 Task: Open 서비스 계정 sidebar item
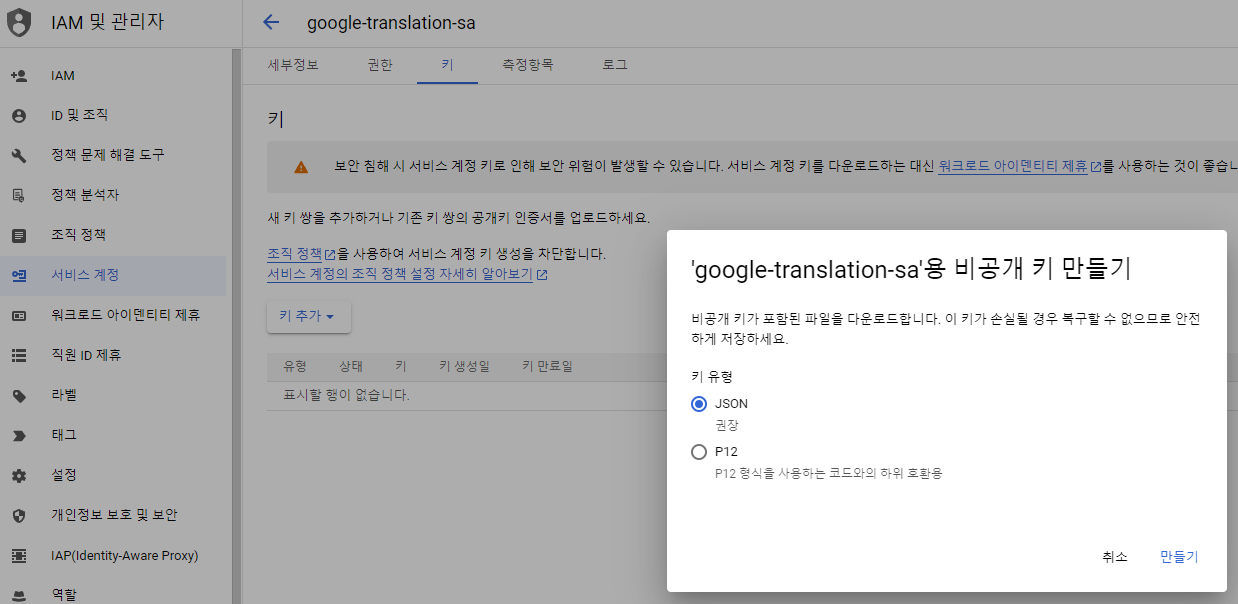(113, 275)
